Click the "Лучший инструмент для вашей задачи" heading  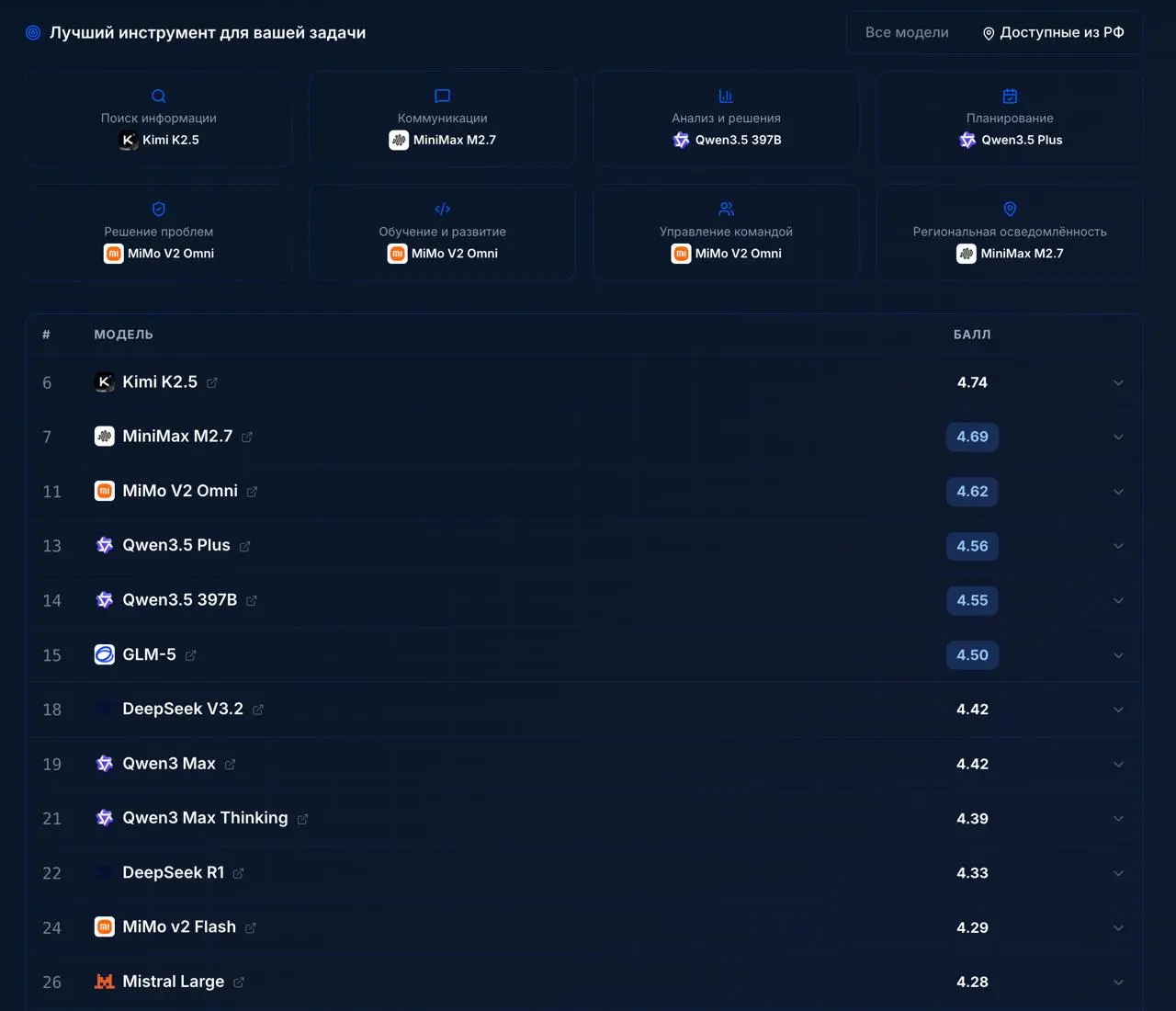click(208, 33)
